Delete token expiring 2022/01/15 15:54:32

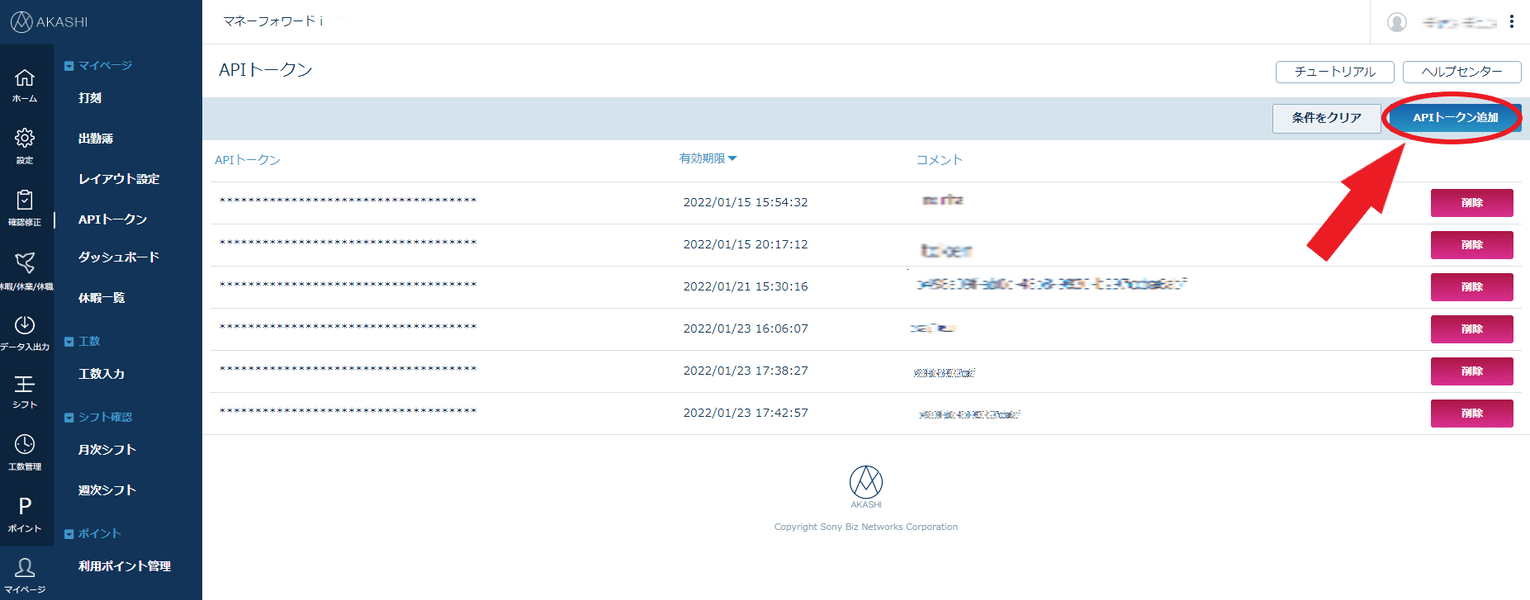tap(1472, 202)
